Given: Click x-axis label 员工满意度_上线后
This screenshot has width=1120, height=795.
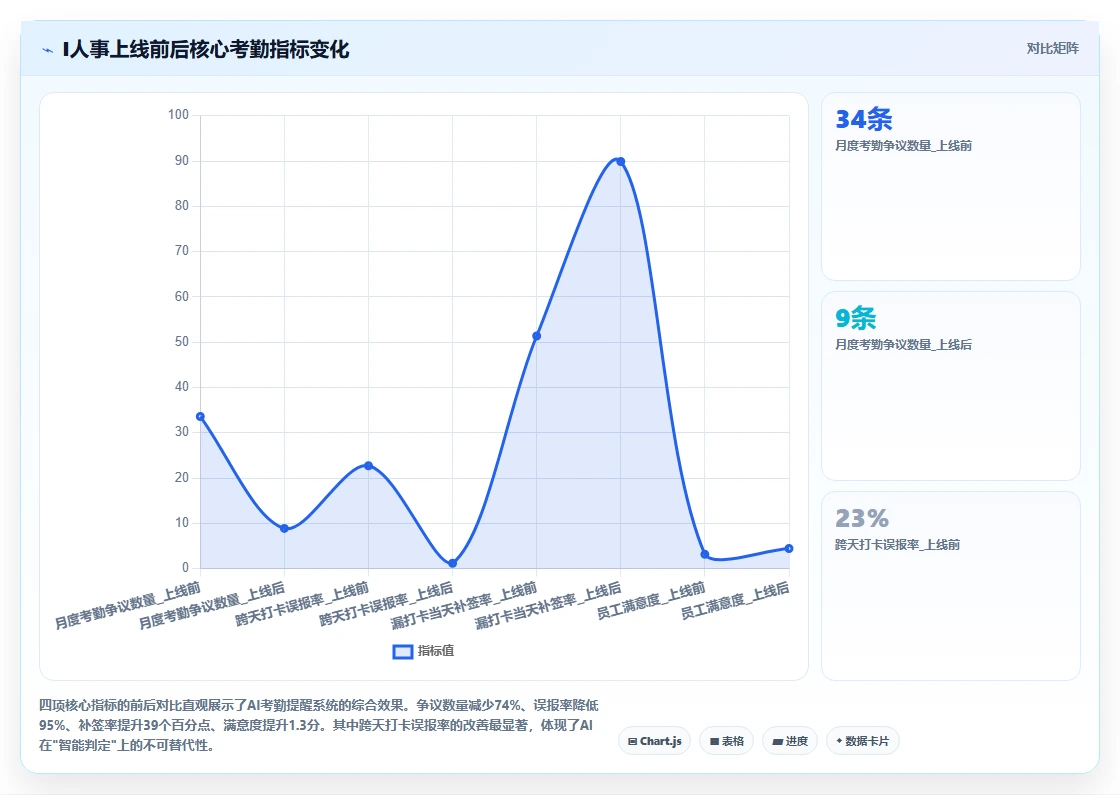Looking at the screenshot, I should (734, 601).
